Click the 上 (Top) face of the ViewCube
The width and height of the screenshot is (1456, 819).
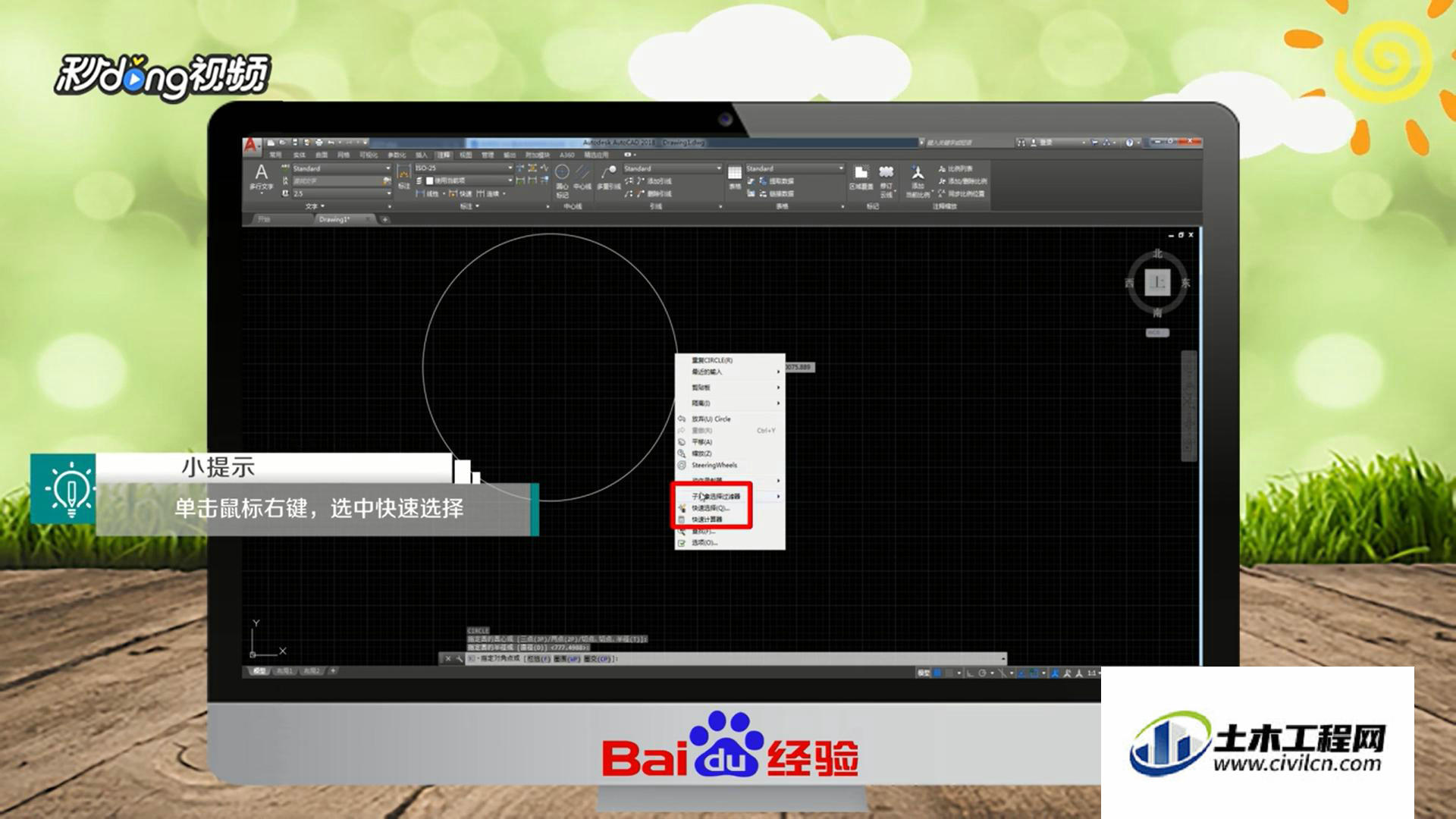1157,282
